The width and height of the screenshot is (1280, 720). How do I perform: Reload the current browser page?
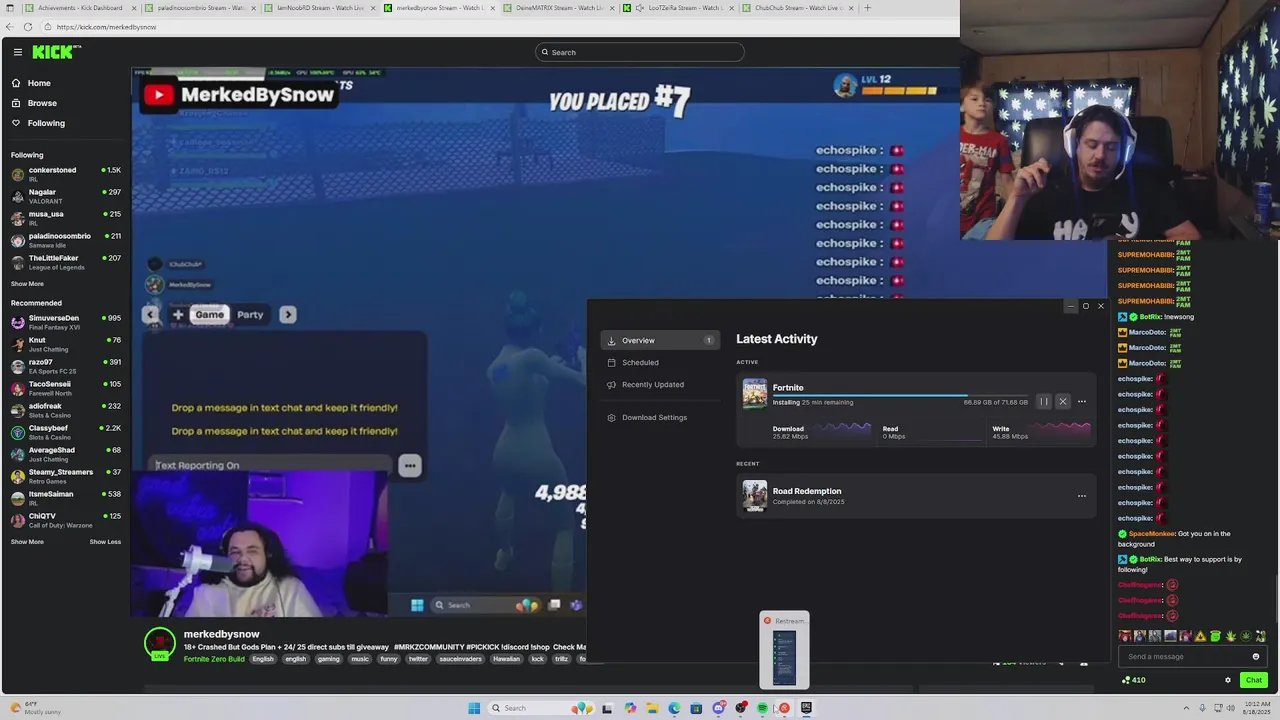(x=27, y=27)
